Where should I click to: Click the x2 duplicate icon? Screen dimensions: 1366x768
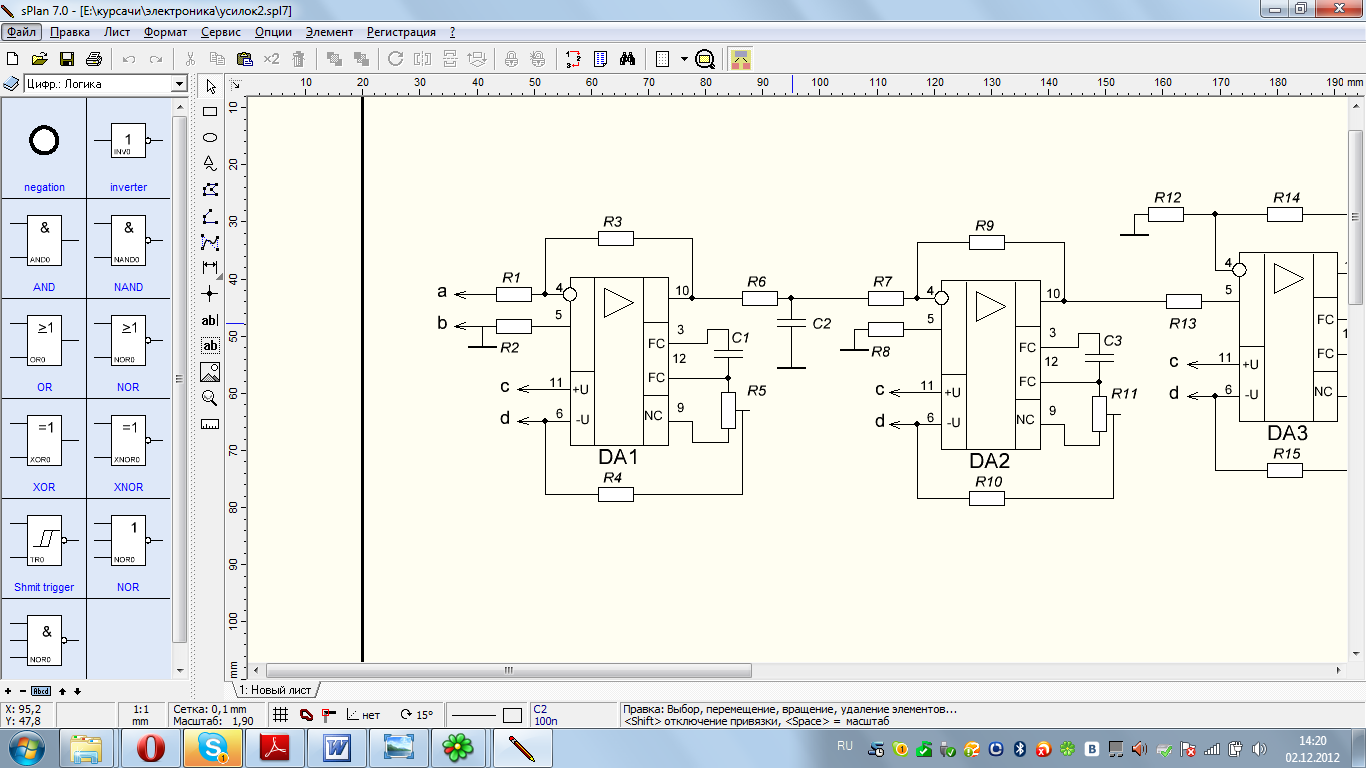tap(271, 58)
